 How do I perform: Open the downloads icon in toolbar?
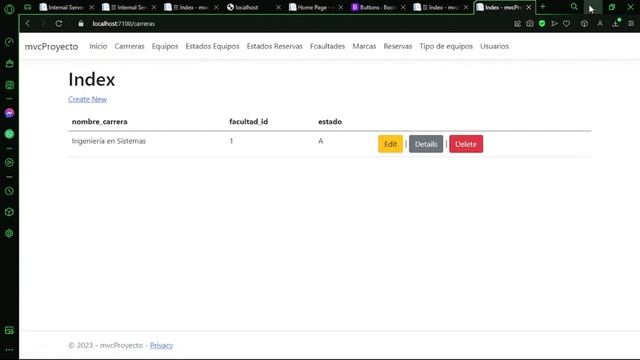click(616, 24)
